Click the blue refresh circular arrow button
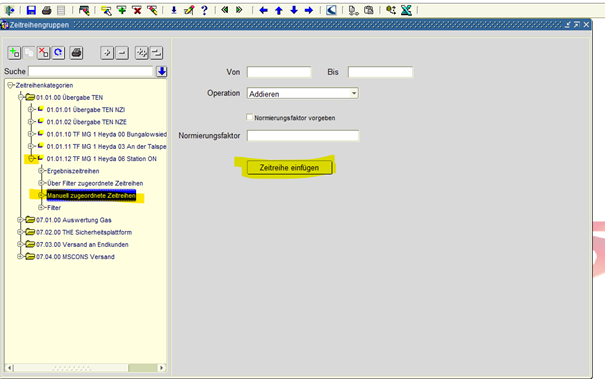605x379 pixels. 58,52
